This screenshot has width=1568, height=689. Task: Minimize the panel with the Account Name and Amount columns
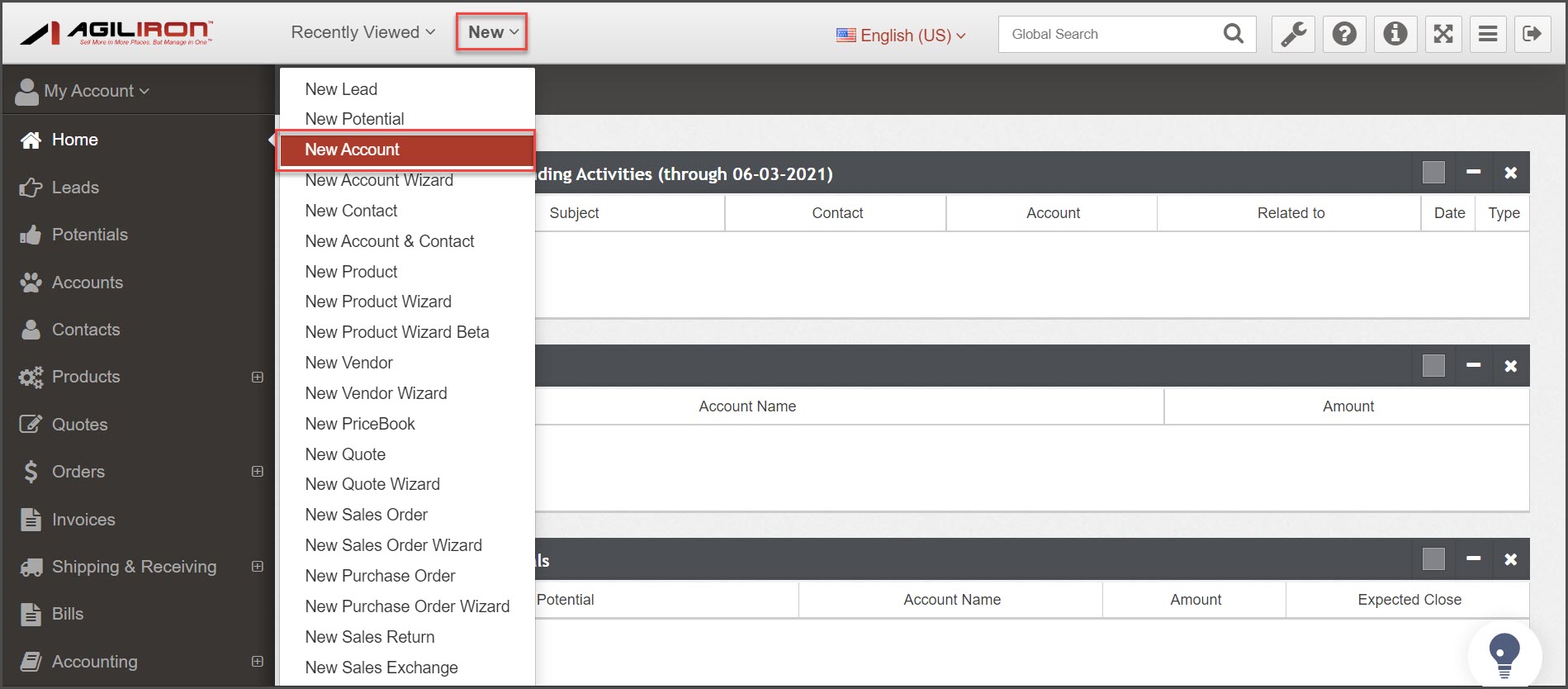1473,366
